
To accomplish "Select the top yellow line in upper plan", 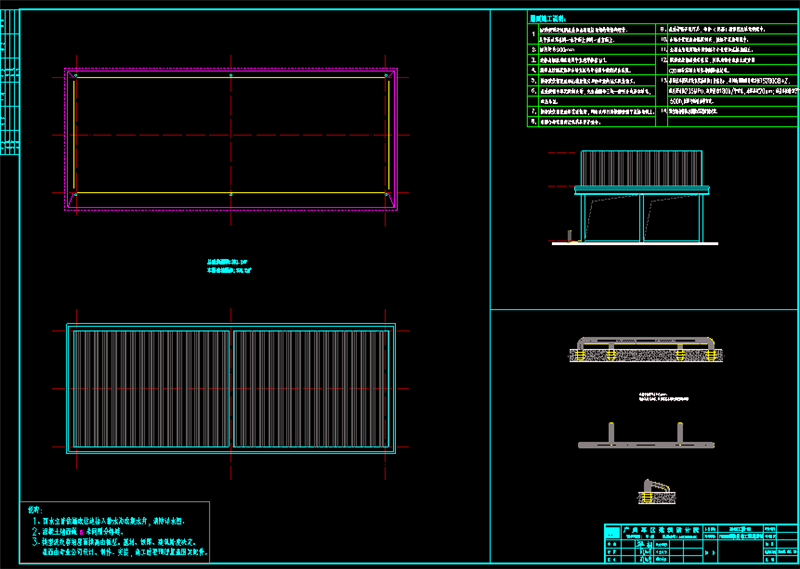I will [231, 77].
